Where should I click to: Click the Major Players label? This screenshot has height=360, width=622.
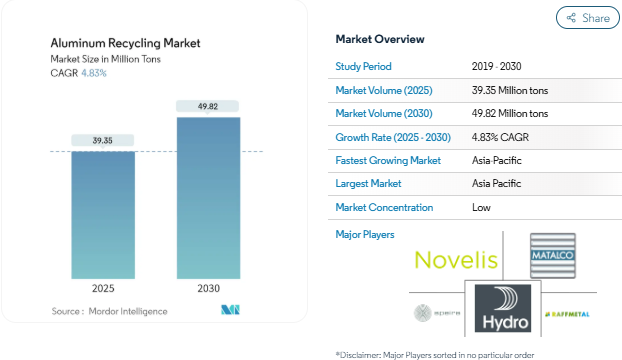365,234
